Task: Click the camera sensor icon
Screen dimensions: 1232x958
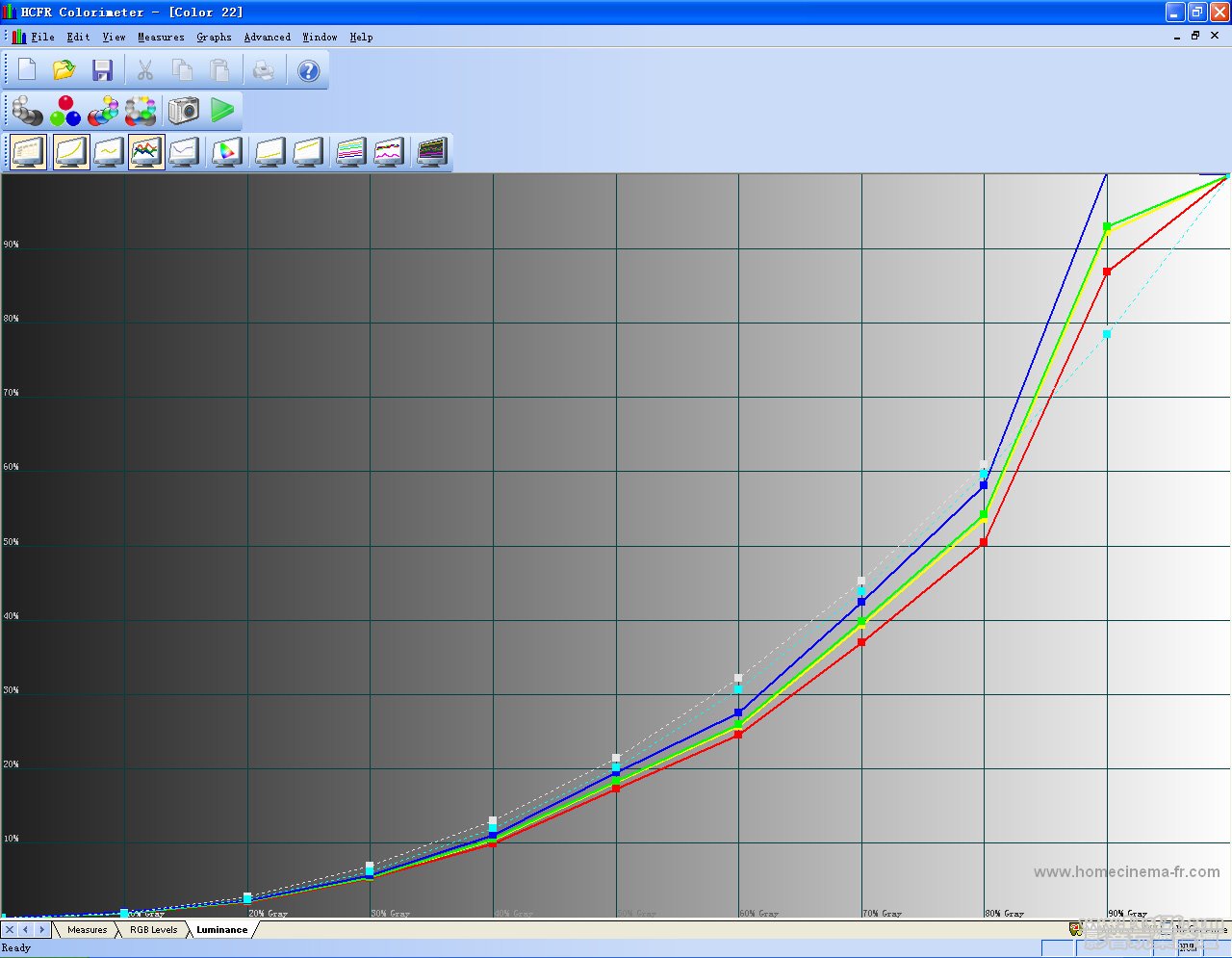Action: click(x=183, y=111)
